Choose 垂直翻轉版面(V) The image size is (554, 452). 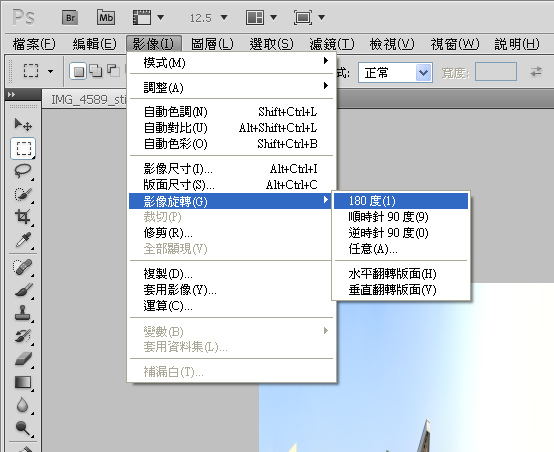click(401, 290)
